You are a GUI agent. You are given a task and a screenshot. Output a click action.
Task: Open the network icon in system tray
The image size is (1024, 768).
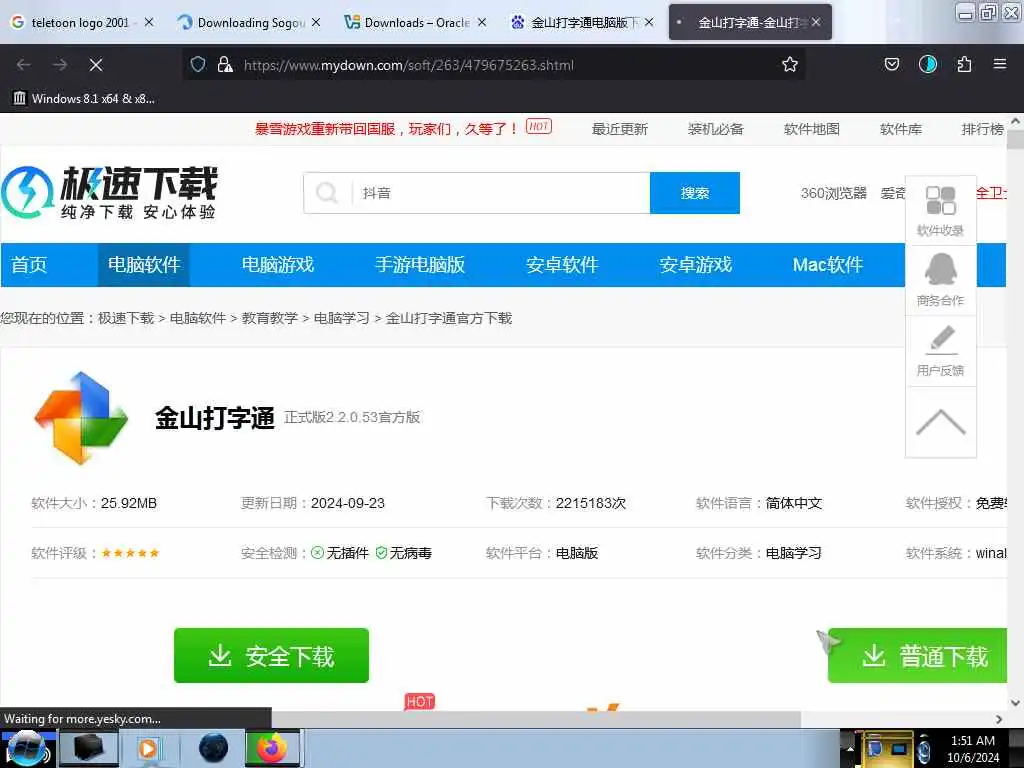(899, 749)
